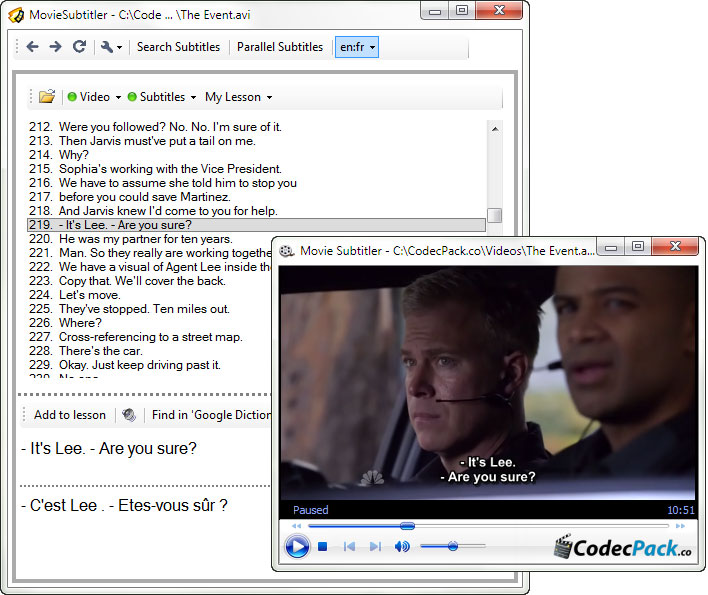Select line 222 'We have a visual of Agent Lee'

(x=150, y=267)
